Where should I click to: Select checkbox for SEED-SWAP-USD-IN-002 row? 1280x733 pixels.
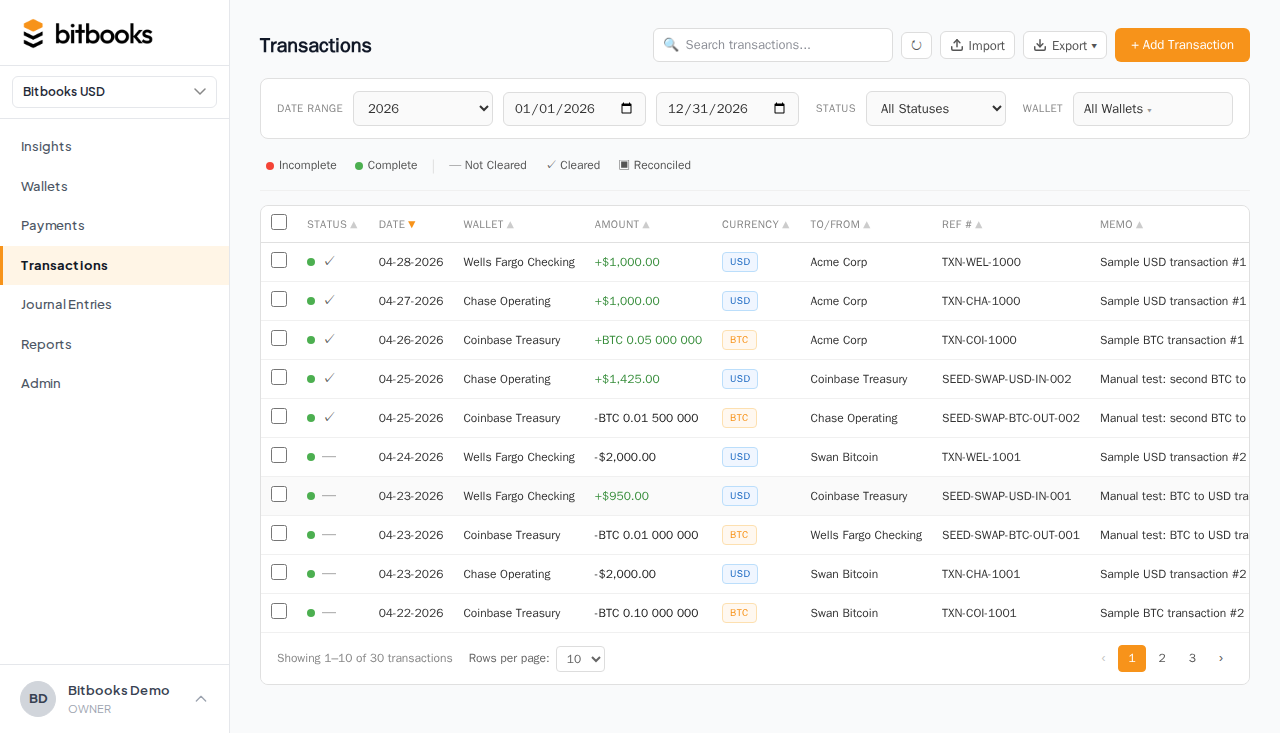(x=279, y=377)
